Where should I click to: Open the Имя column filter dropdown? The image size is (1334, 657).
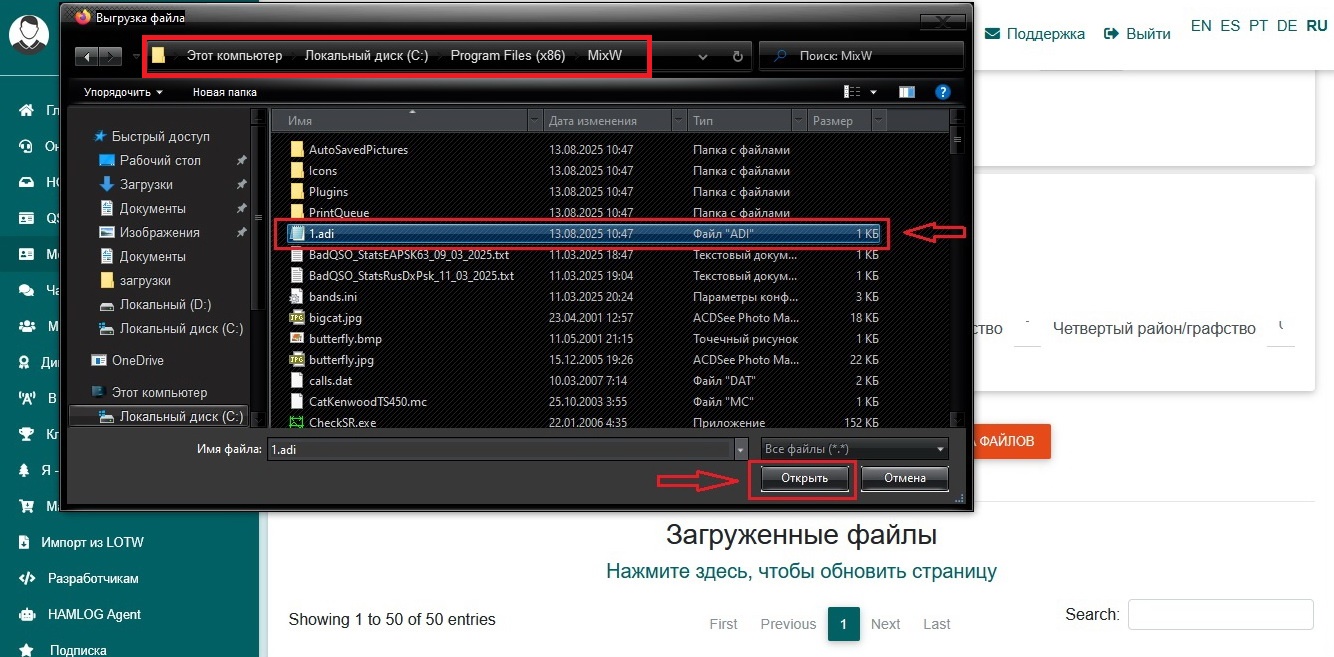(x=534, y=120)
